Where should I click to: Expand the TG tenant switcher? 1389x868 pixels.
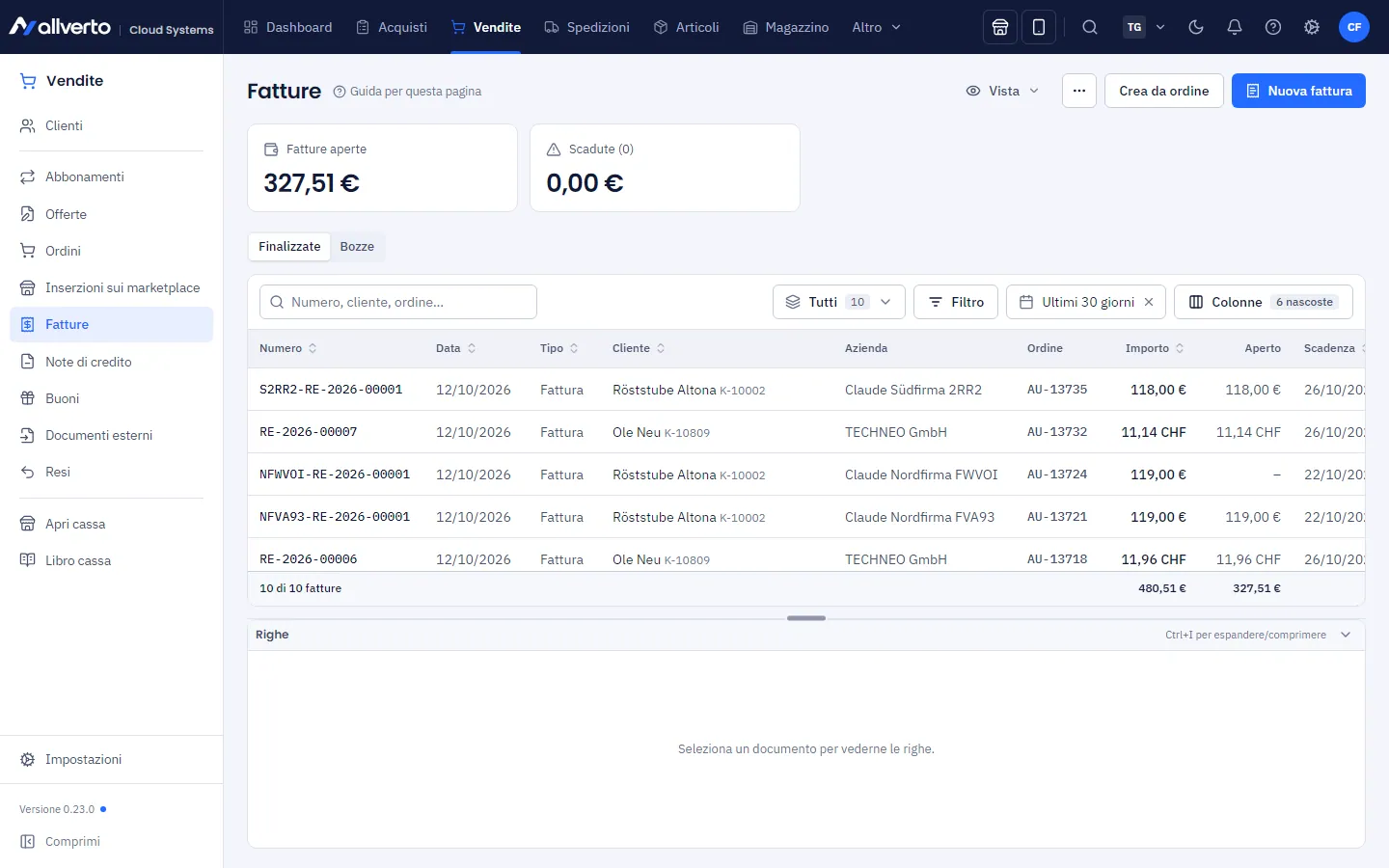[x=1145, y=27]
